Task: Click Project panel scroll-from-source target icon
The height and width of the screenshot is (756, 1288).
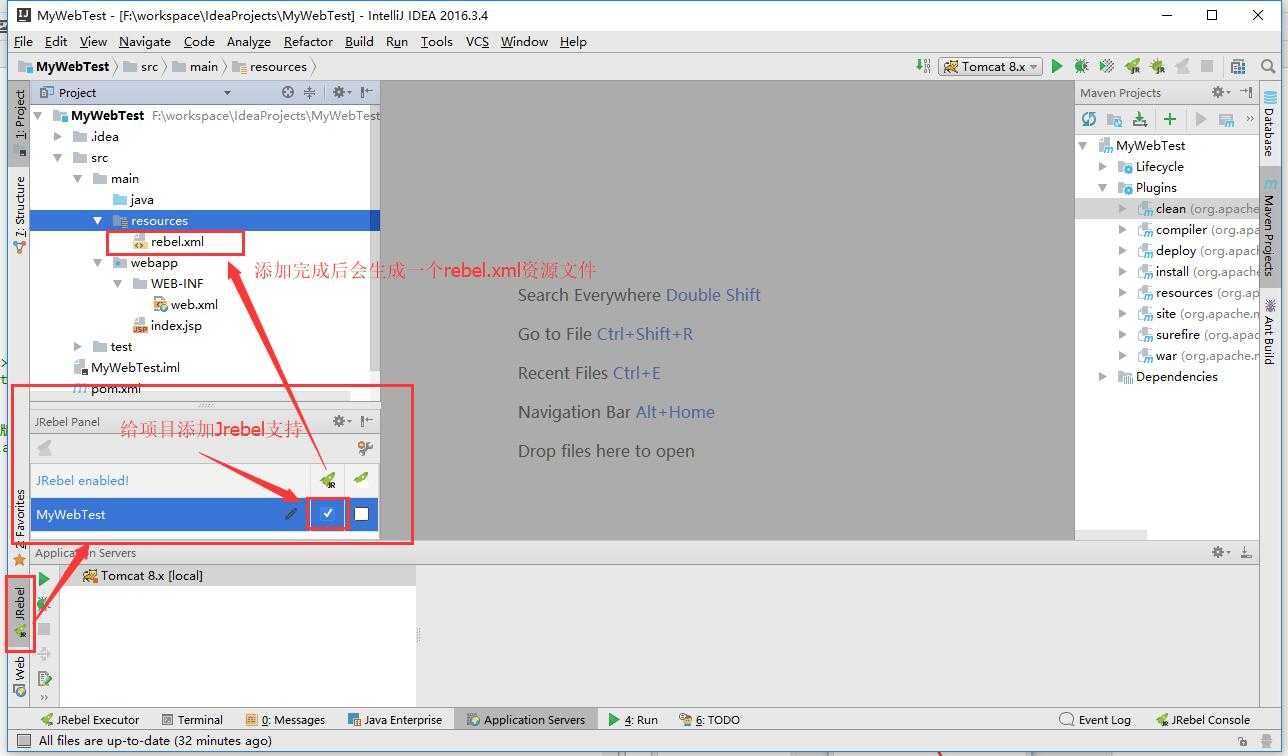Action: (288, 92)
